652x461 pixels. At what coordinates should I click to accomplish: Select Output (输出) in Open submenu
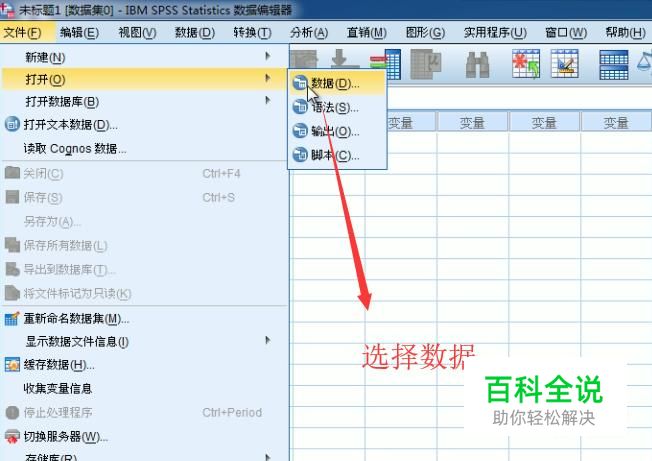tap(337, 131)
